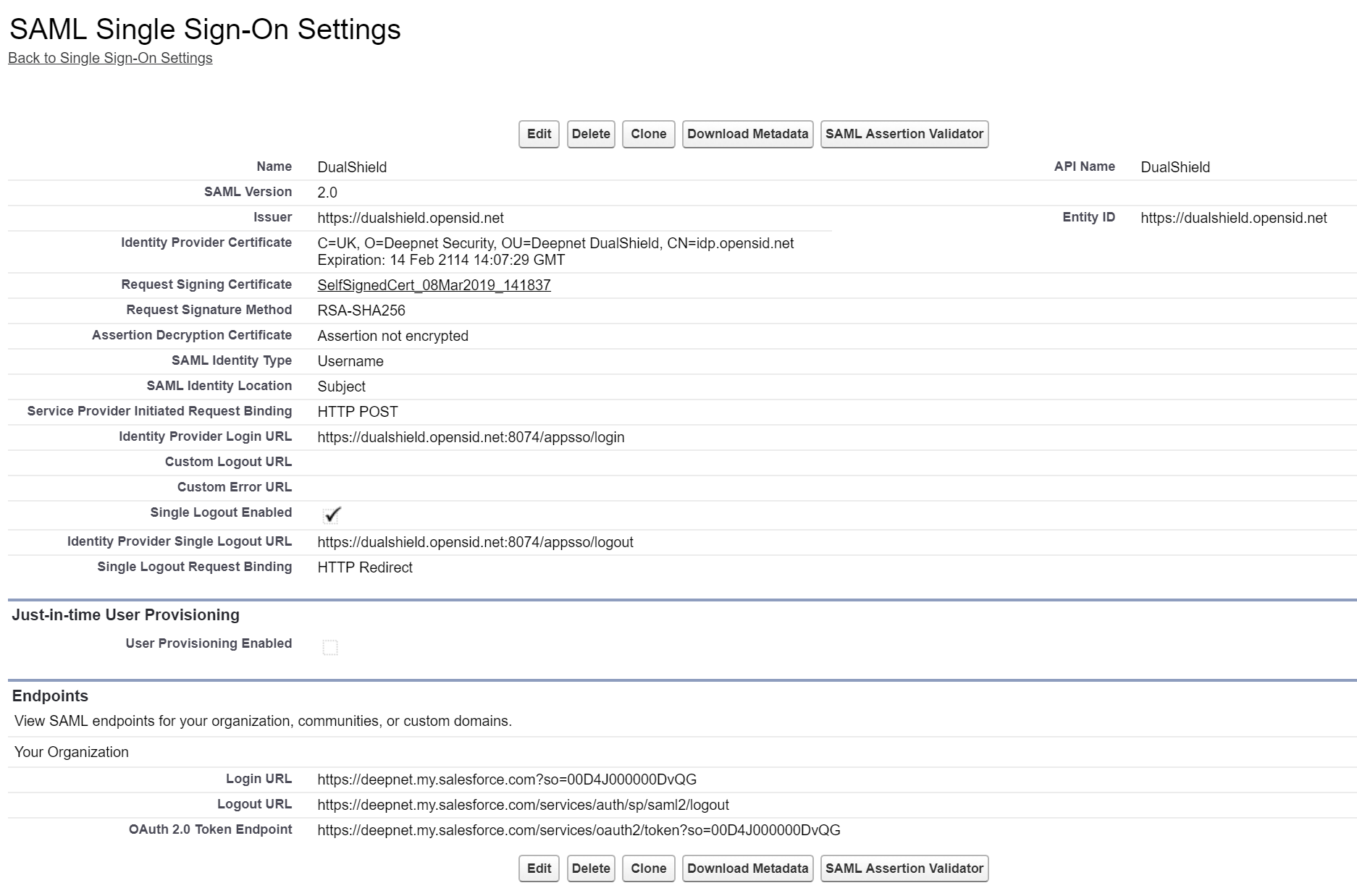The height and width of the screenshot is (896, 1357).
Task: Open the SelfSignedCert_08Mar2019_141837 certificate link
Action: [x=434, y=285]
